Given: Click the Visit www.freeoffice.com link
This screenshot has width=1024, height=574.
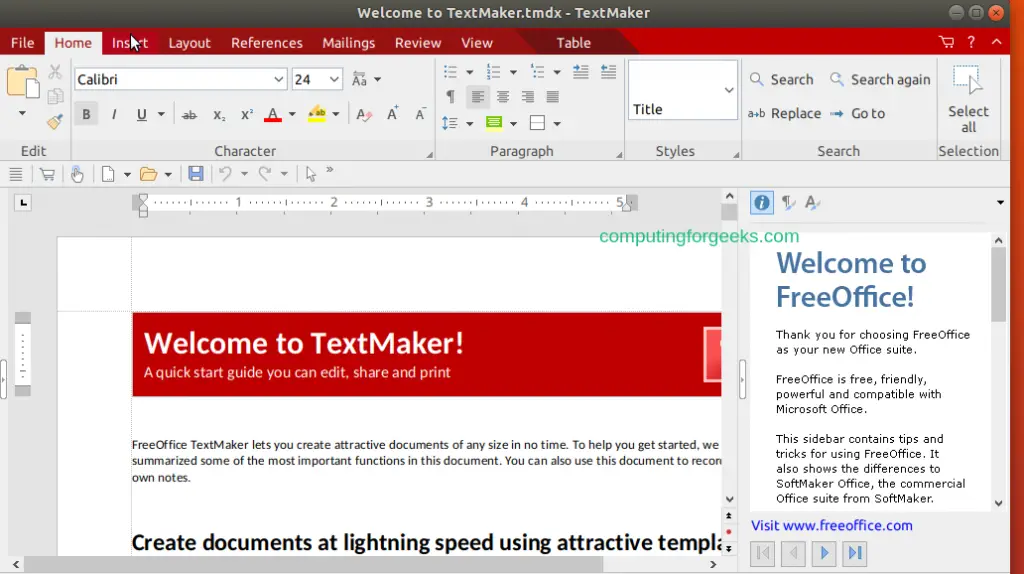Looking at the screenshot, I should click(831, 526).
